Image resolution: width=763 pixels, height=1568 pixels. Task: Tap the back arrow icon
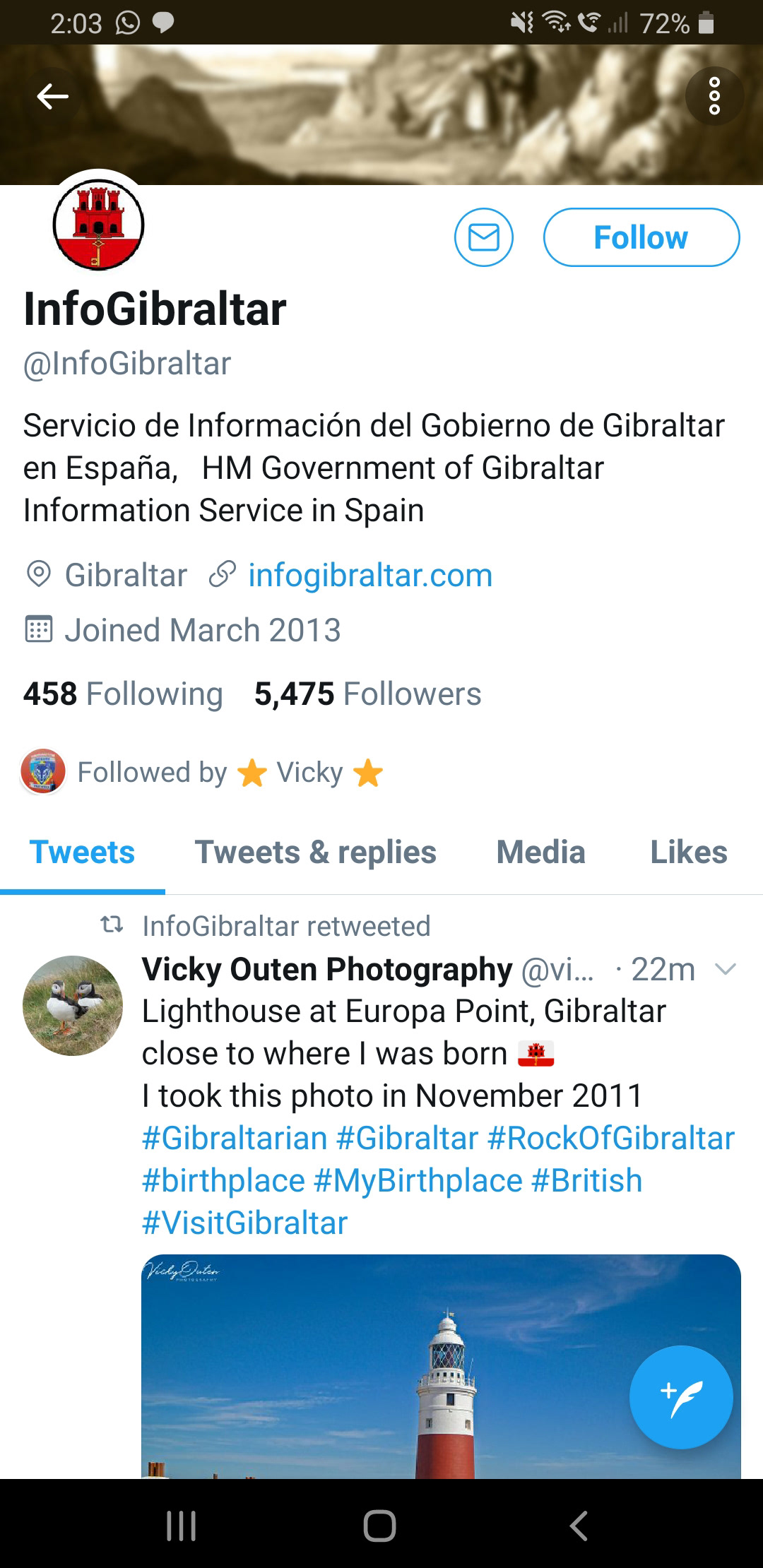[52, 96]
